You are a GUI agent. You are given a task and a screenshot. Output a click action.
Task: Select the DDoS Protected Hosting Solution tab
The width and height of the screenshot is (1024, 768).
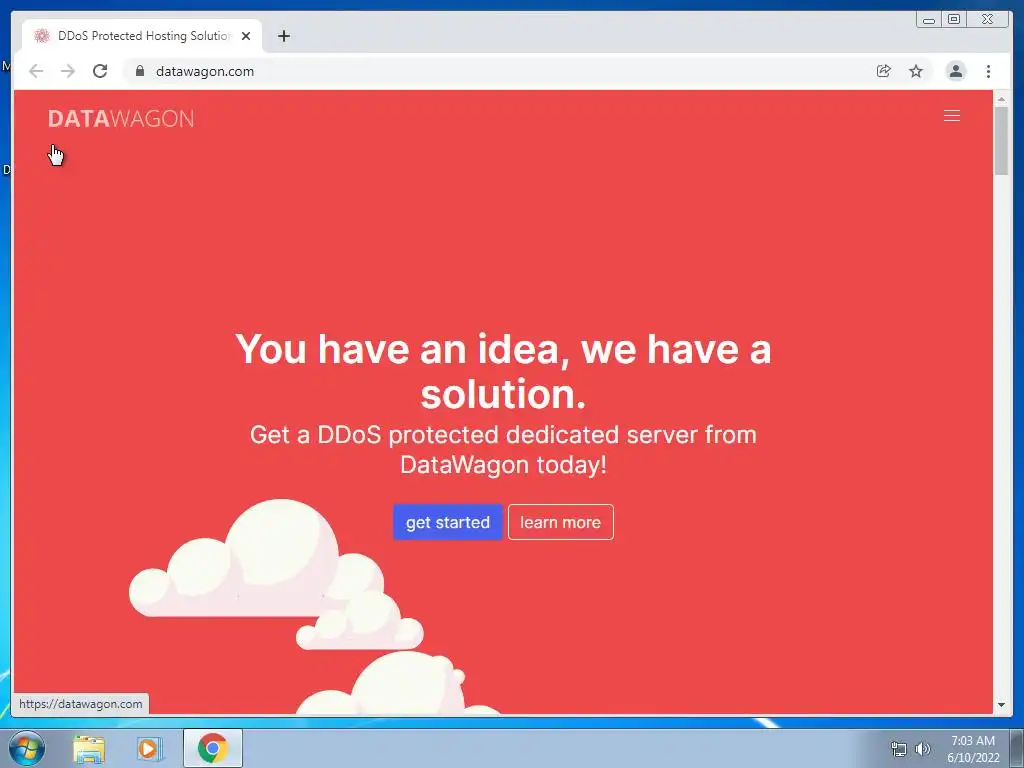142,36
